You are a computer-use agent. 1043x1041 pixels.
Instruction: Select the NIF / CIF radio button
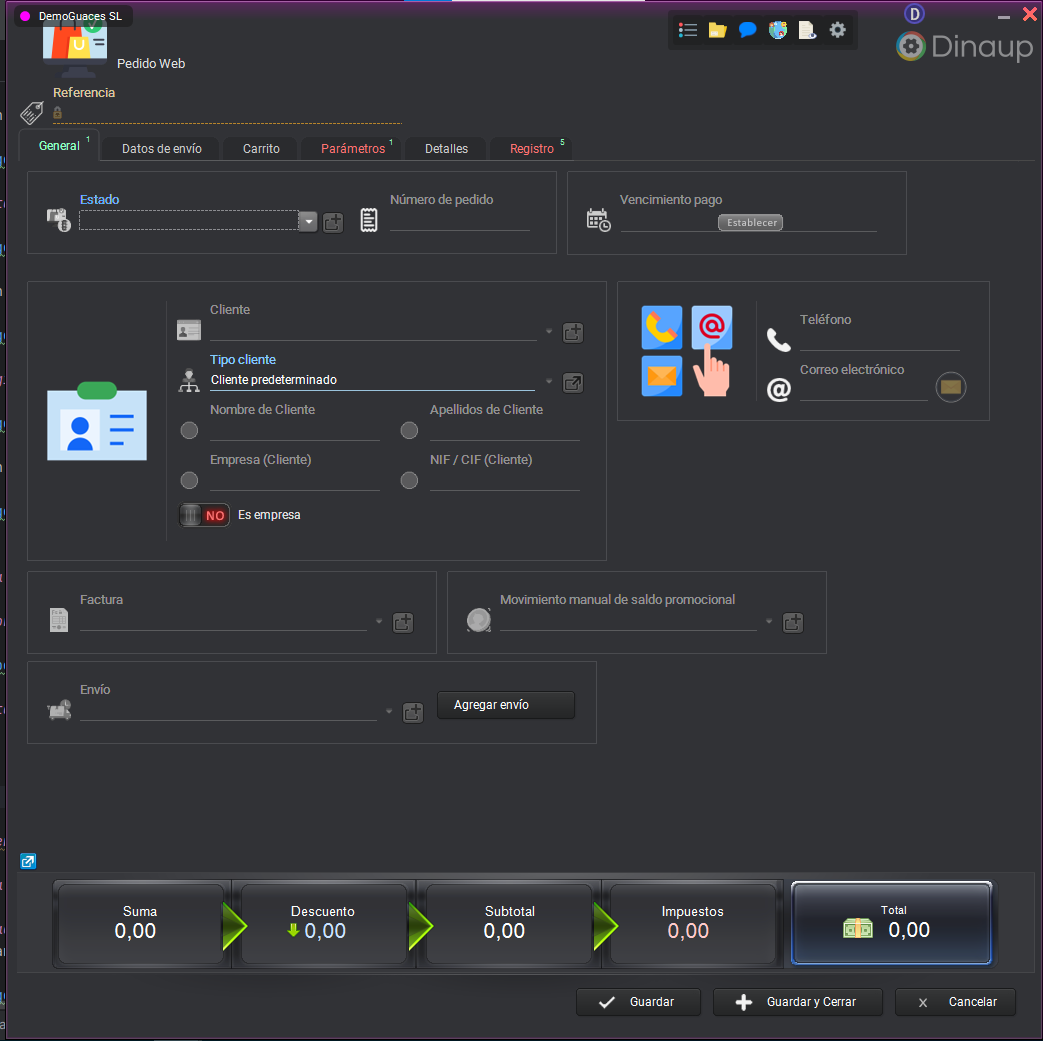coord(409,481)
